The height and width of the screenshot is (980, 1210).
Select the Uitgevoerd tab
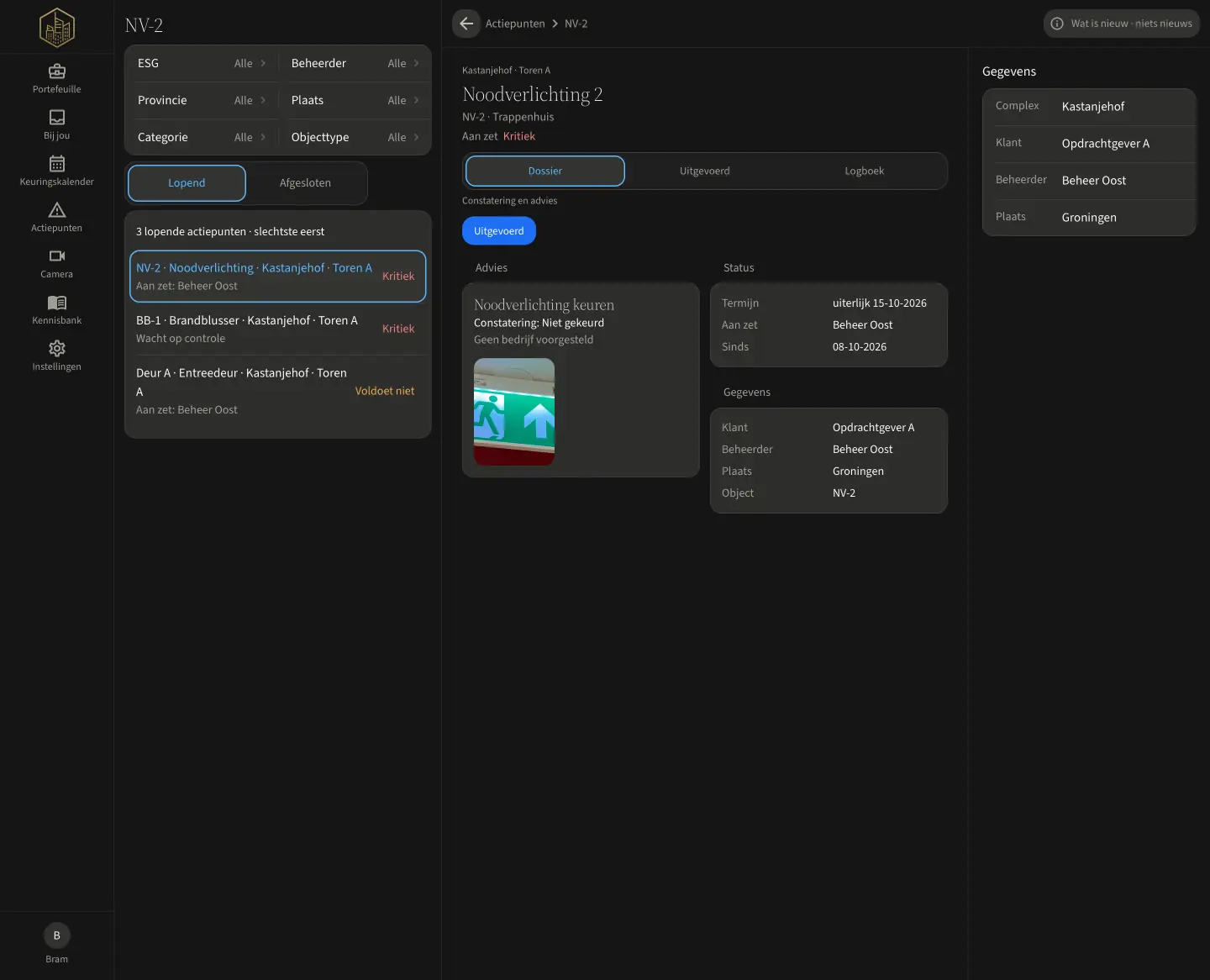pos(705,171)
